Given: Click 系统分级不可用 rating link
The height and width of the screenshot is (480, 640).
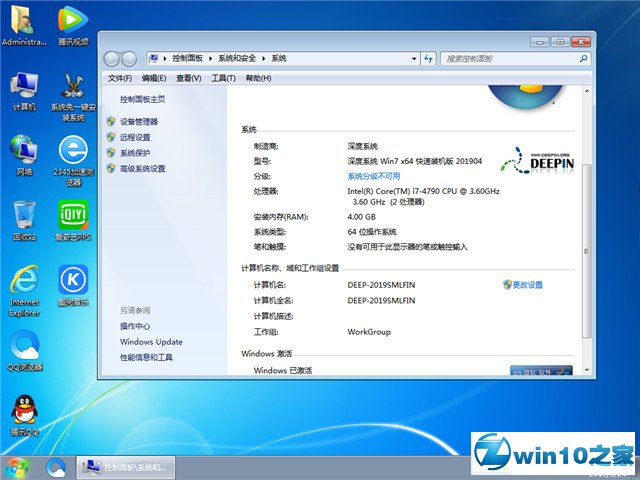Looking at the screenshot, I should 373,176.
